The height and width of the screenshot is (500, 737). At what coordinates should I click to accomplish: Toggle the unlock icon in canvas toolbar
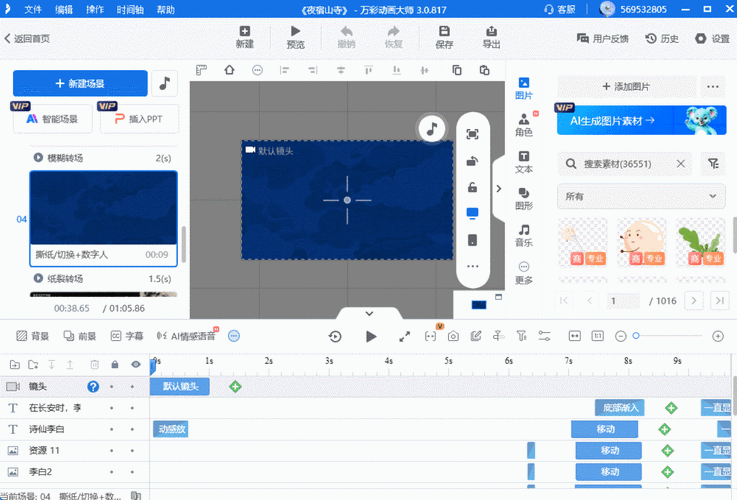(472, 187)
